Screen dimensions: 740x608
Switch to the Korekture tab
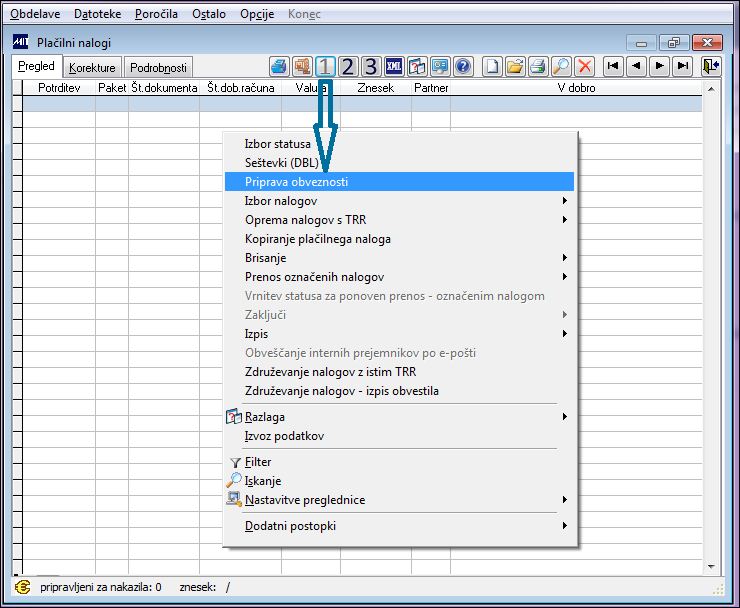point(92,68)
